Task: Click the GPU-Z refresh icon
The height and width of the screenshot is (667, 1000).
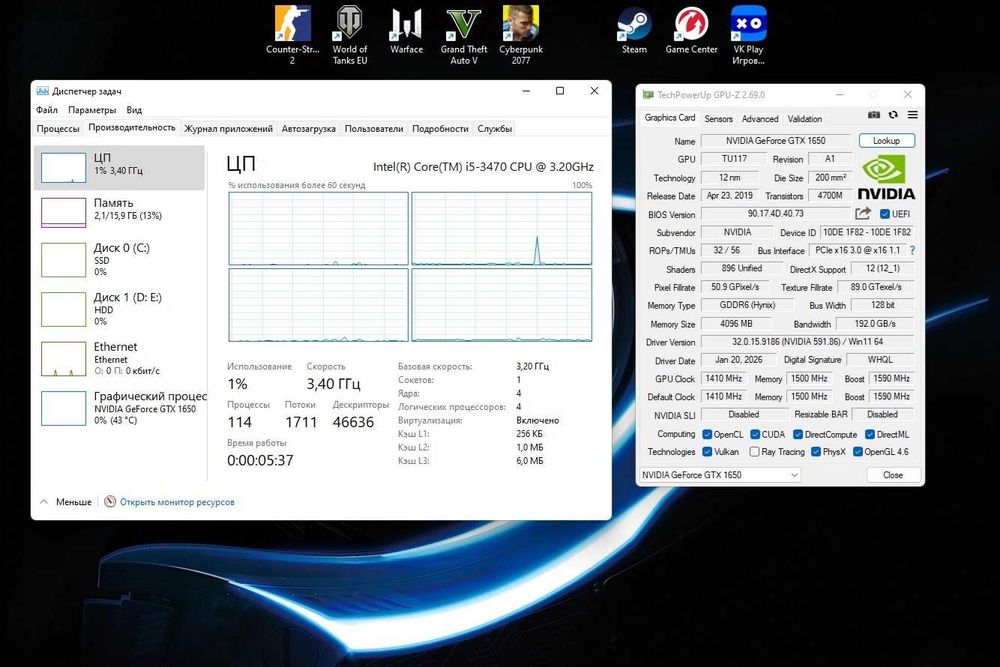Action: pos(893,116)
